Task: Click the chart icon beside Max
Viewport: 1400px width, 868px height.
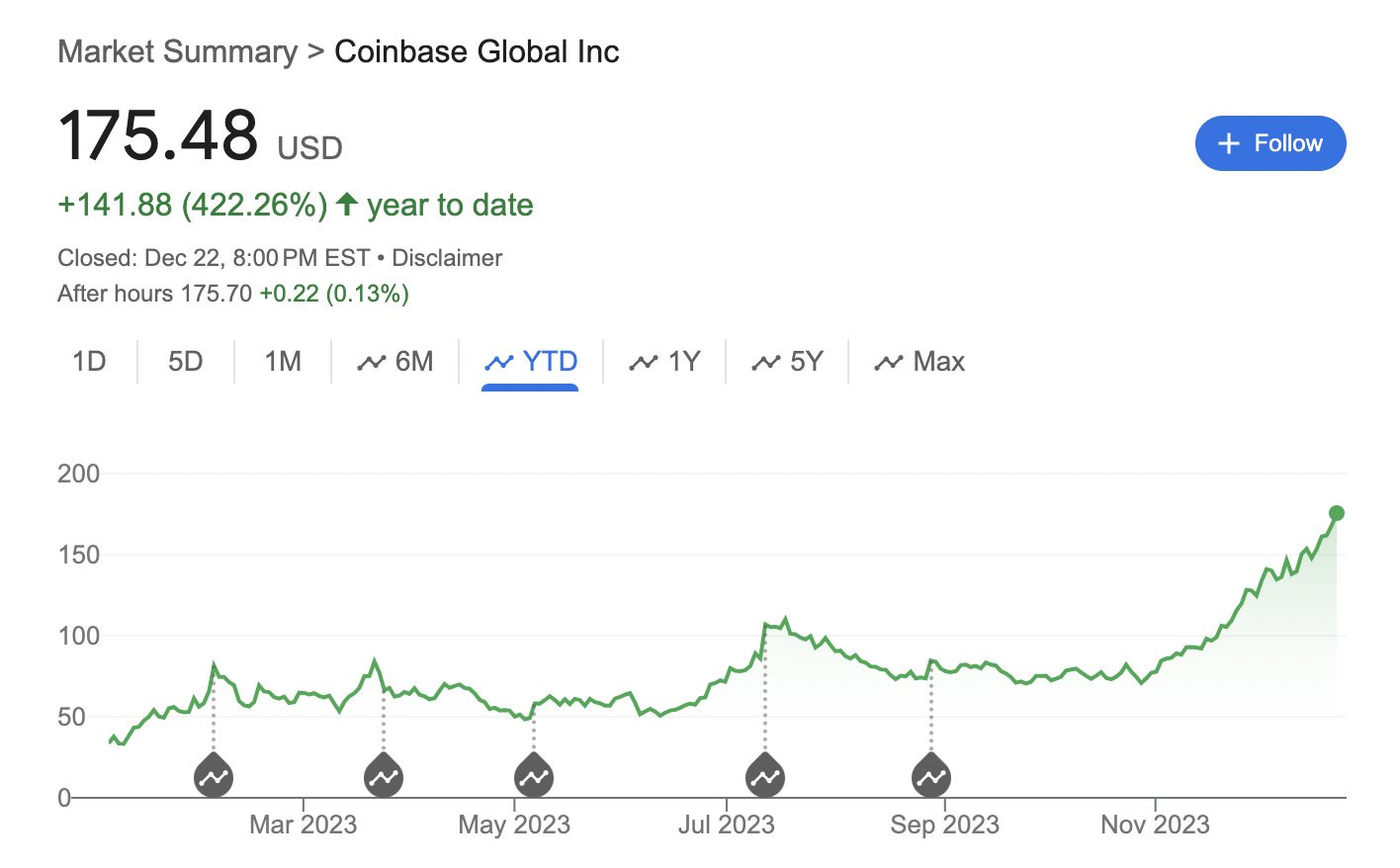Action: (888, 363)
